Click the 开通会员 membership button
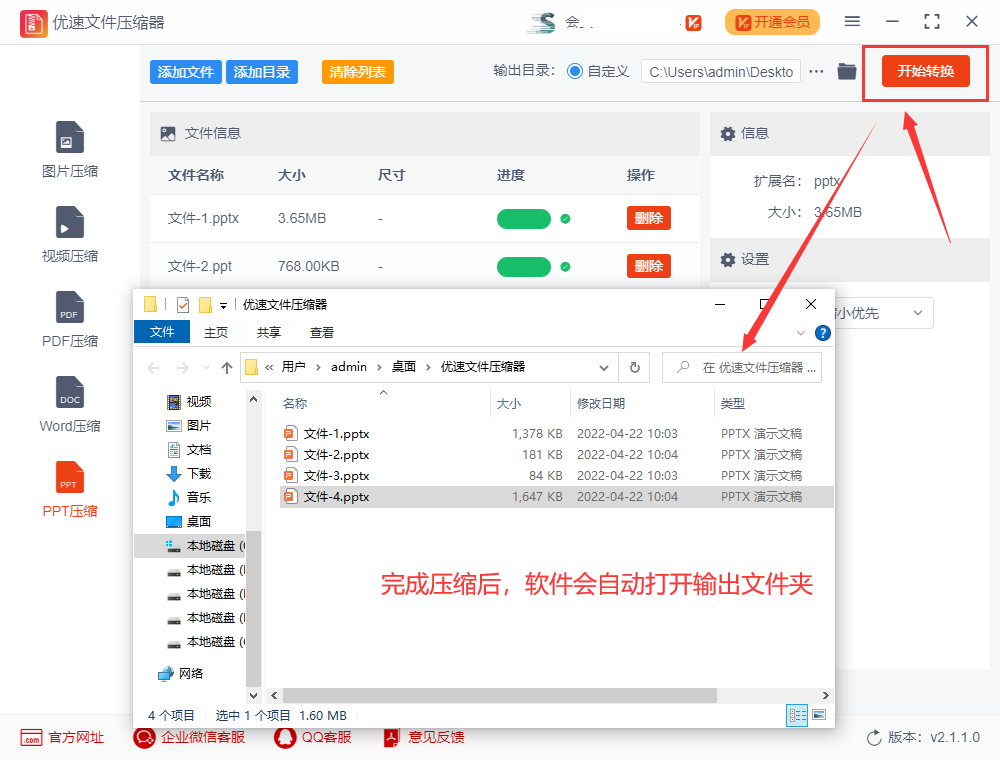Image resolution: width=1000 pixels, height=760 pixels. click(x=772, y=22)
